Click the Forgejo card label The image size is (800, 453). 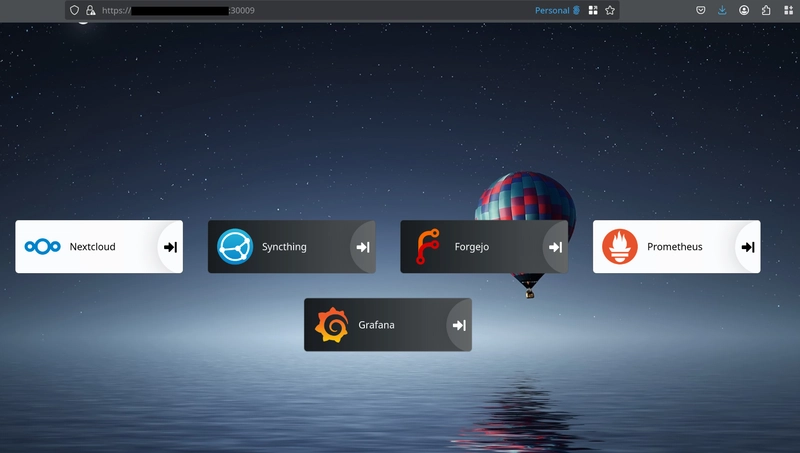[x=471, y=247]
